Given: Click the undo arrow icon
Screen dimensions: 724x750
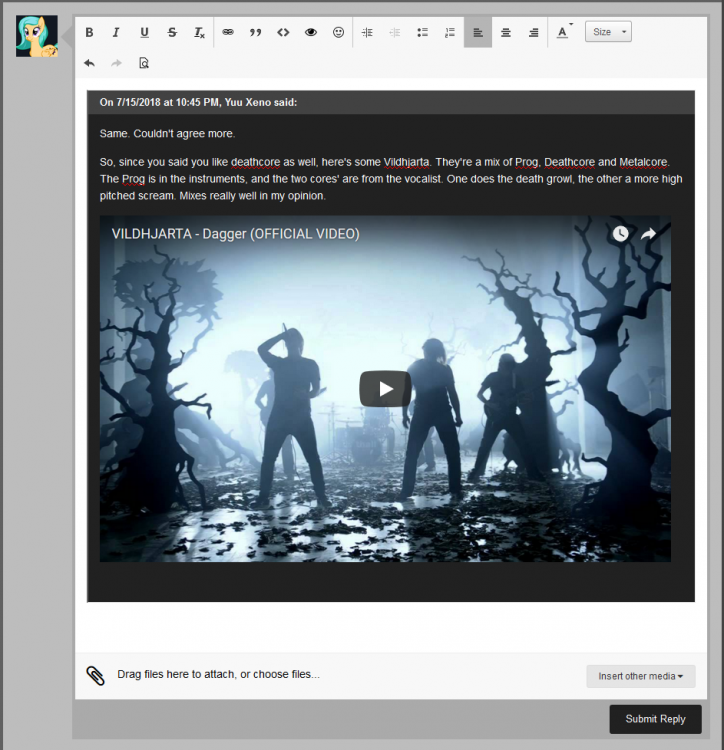Looking at the screenshot, I should coord(89,63).
